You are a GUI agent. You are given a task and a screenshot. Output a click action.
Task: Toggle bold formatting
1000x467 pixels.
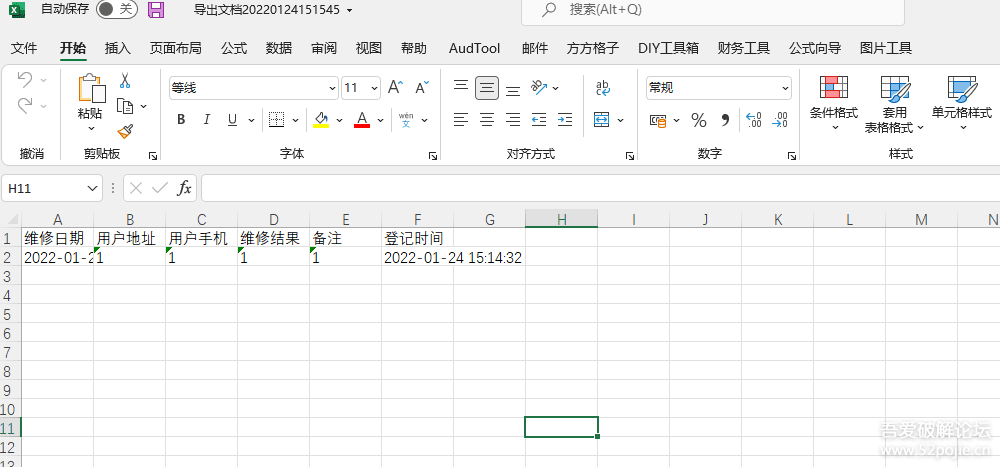(x=181, y=119)
